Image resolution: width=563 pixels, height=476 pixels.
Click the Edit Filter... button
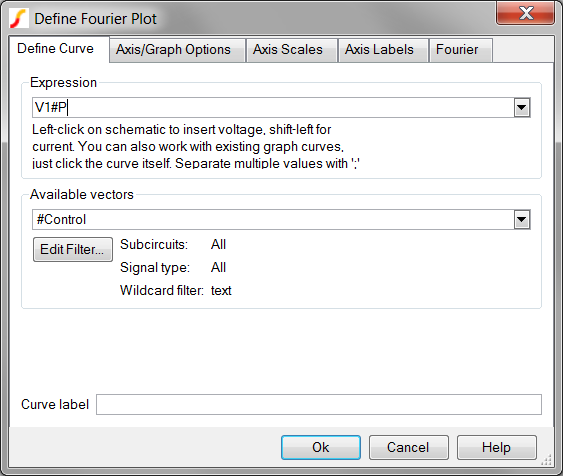tap(73, 249)
